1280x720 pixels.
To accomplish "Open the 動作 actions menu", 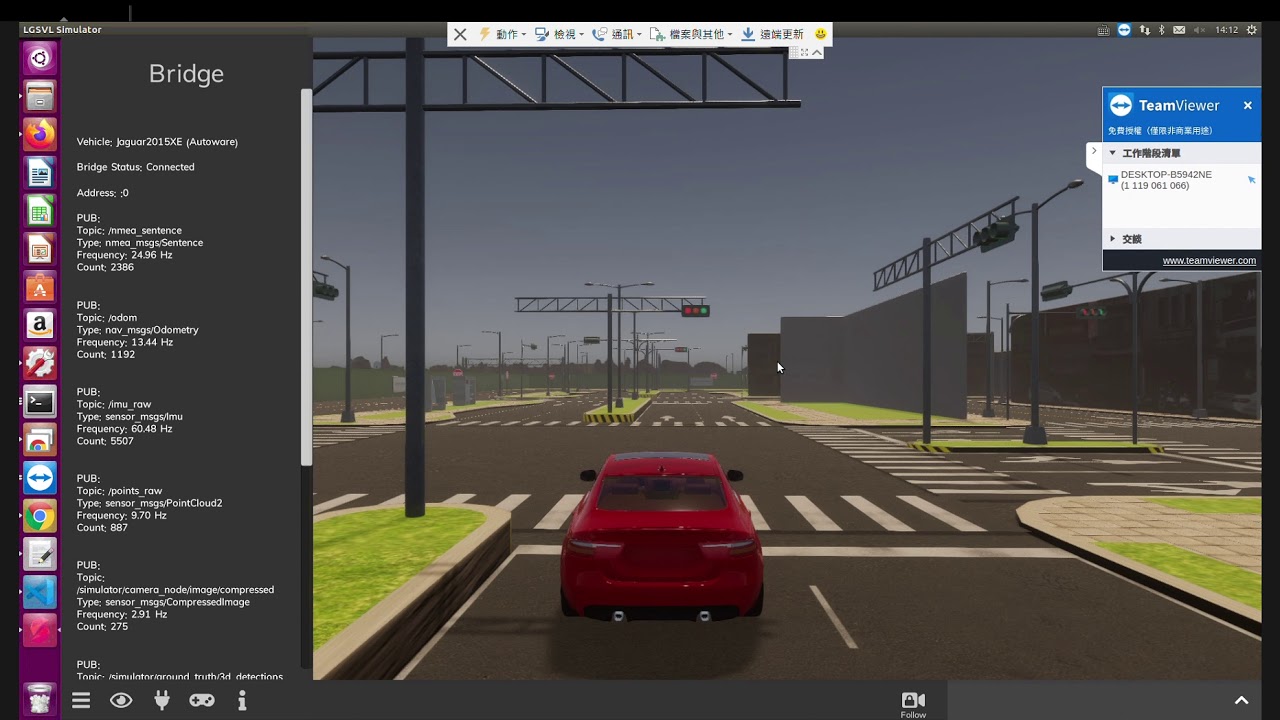I will click(x=502, y=34).
